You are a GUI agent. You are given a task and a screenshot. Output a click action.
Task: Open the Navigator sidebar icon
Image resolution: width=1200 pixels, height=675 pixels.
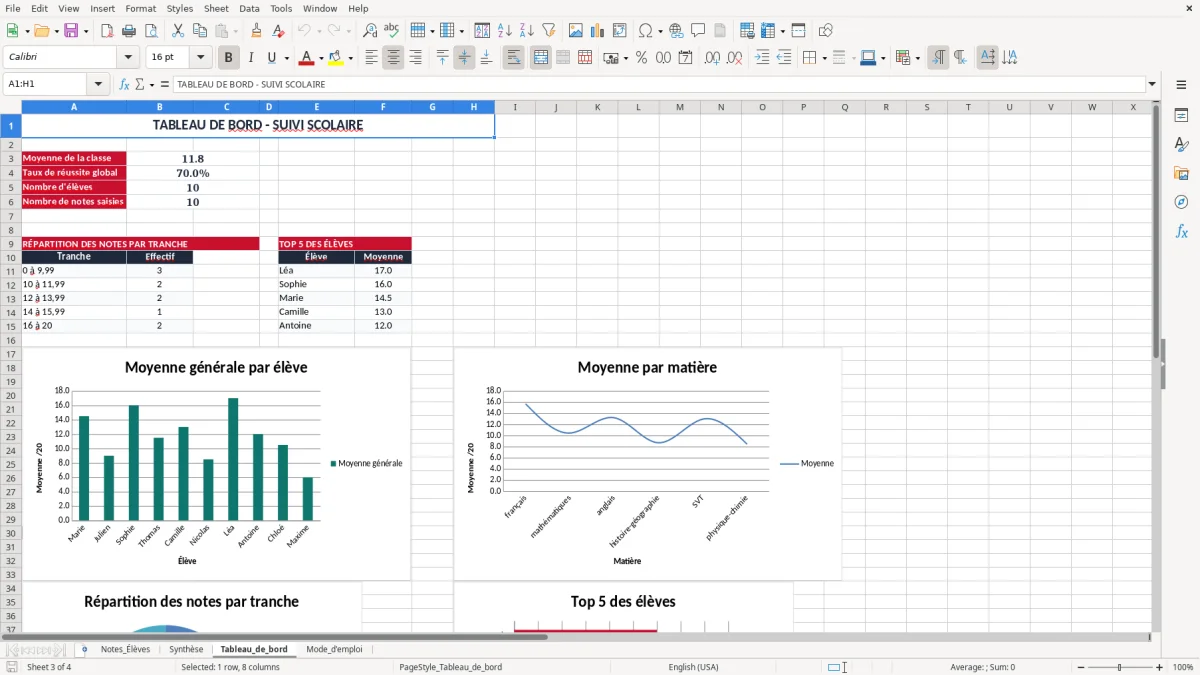tap(1181, 202)
